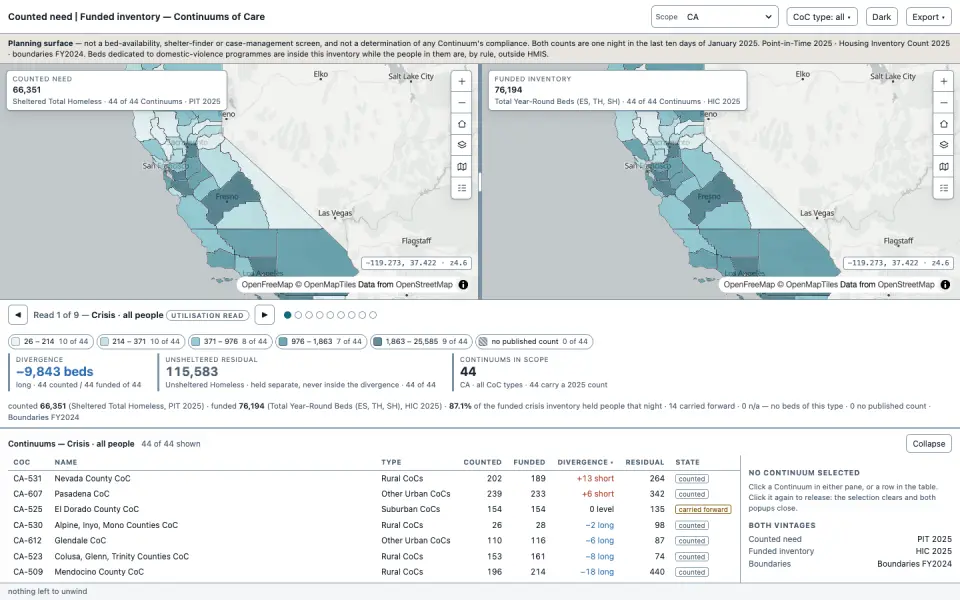Zoom in on the Funded Inventory map
Viewport: 960px width, 600px height.
[943, 81]
